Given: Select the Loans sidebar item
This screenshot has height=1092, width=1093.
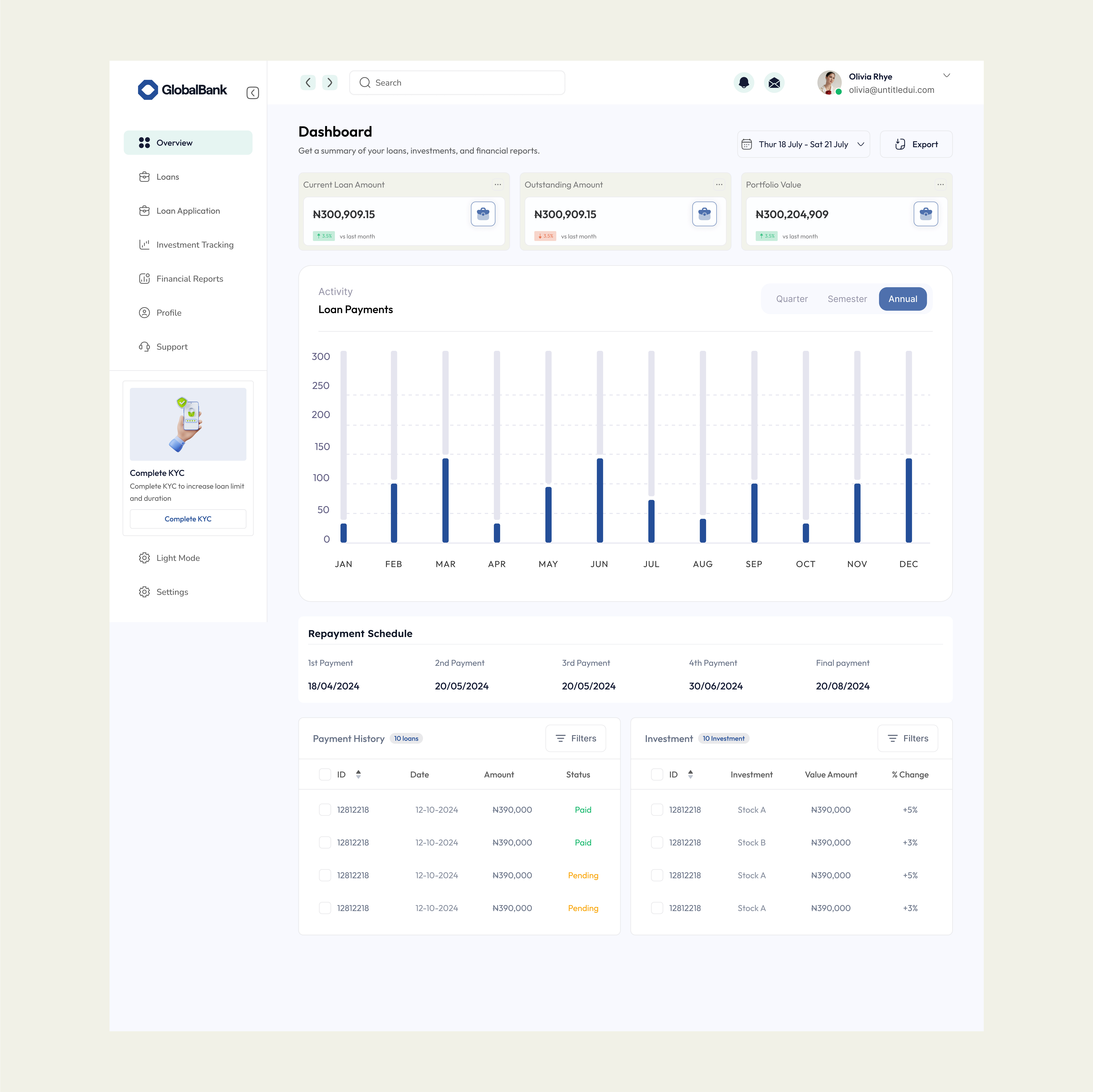Looking at the screenshot, I should 167,176.
